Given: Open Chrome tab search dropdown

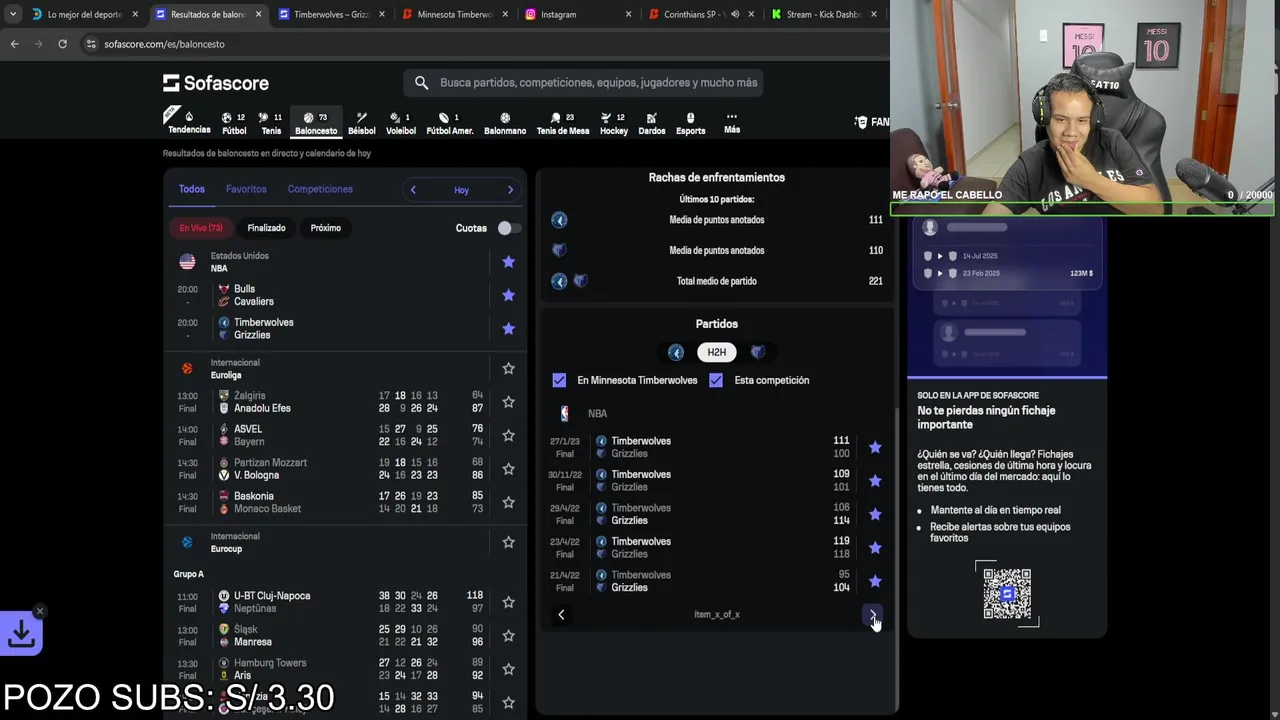Looking at the screenshot, I should [13, 14].
